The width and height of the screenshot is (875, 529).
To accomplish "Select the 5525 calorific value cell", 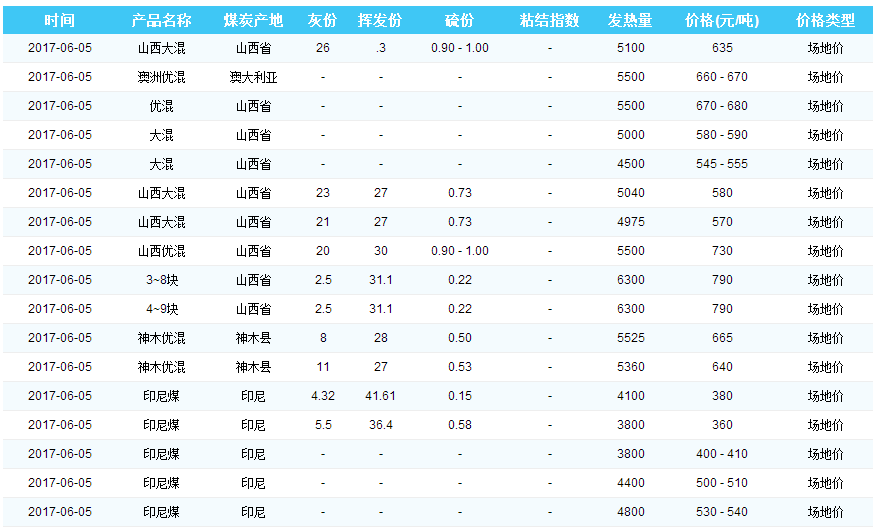I will click(631, 338).
